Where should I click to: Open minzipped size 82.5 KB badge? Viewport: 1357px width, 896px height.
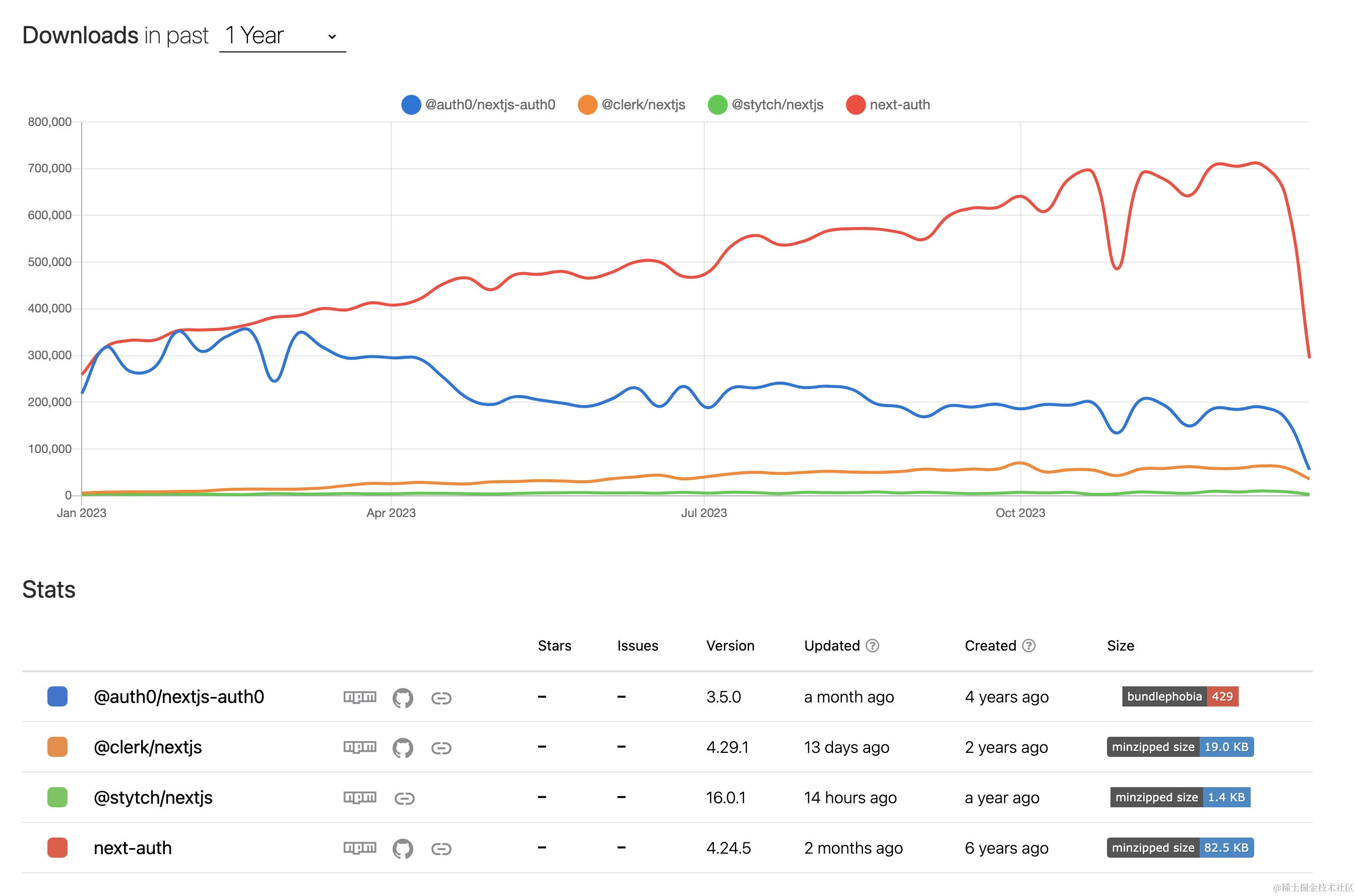point(1180,848)
